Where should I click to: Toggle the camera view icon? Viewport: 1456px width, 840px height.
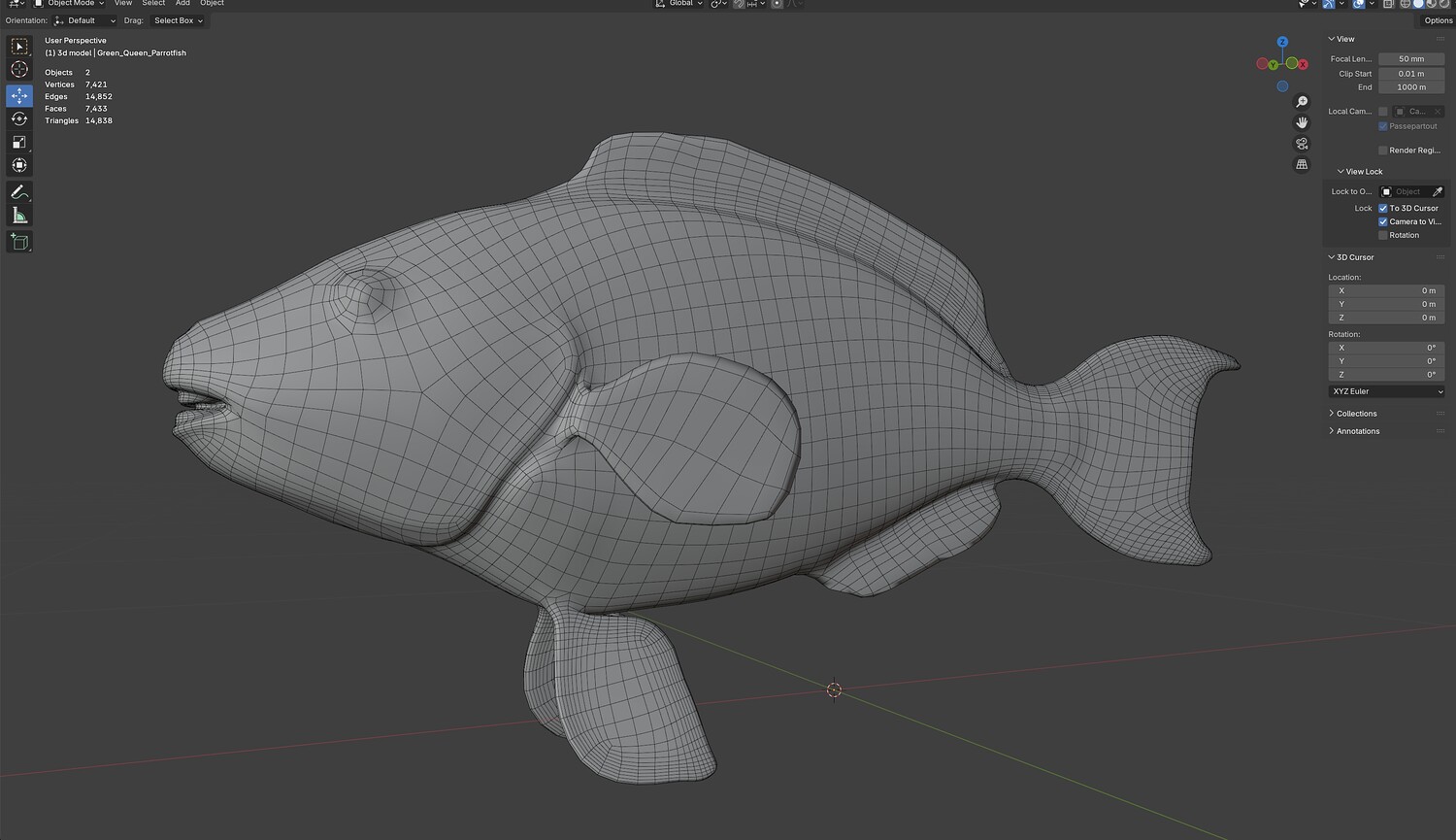(x=1302, y=144)
